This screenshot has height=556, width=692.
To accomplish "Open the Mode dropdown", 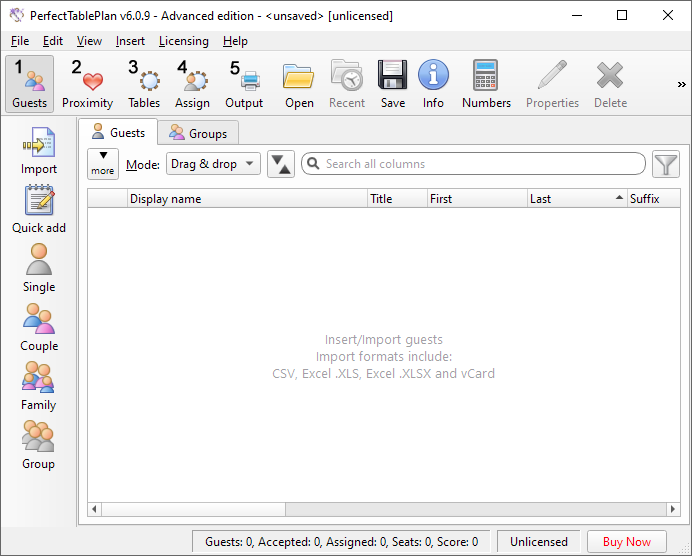I will tap(213, 164).
